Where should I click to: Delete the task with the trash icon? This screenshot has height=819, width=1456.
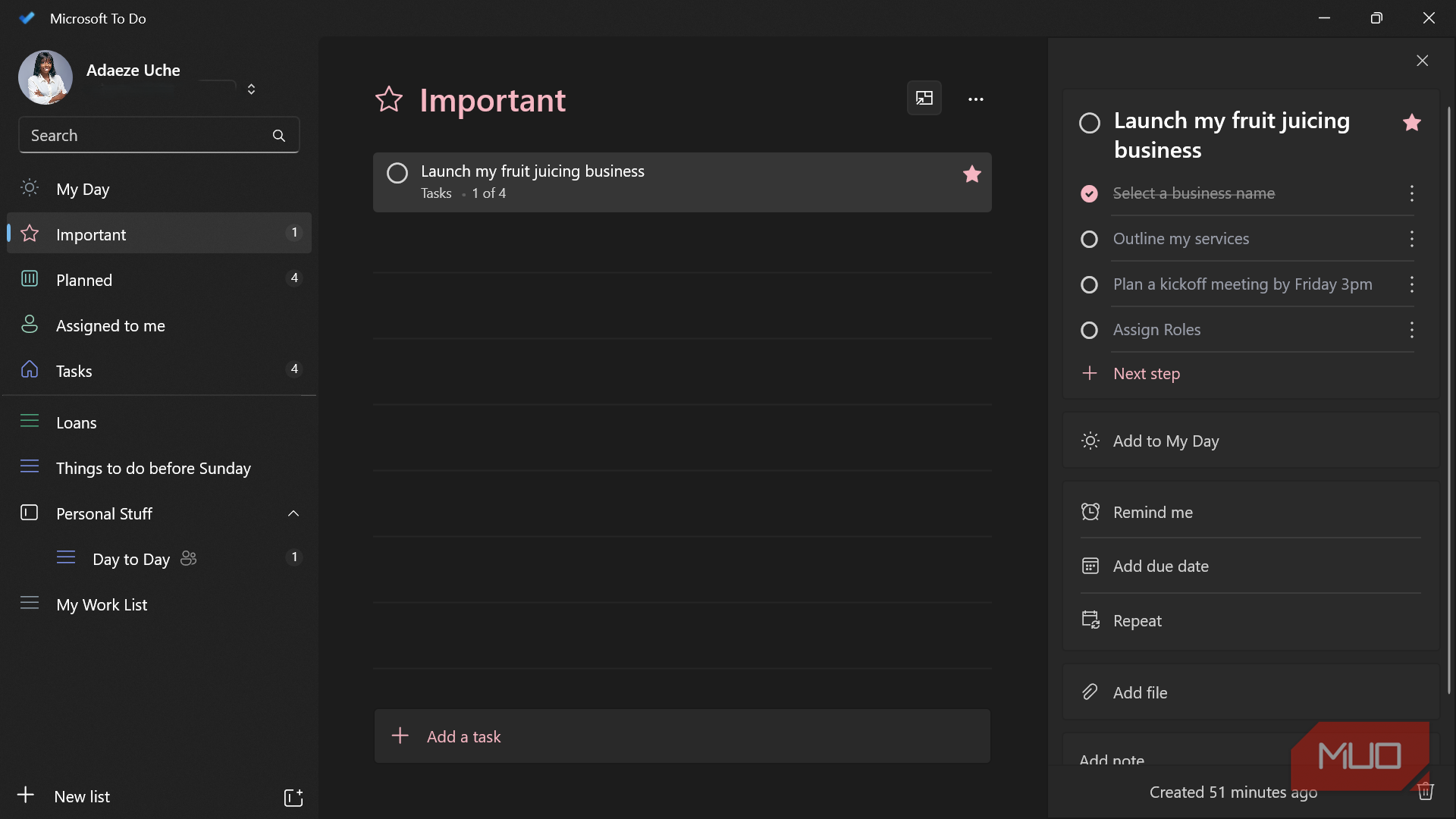point(1426,791)
